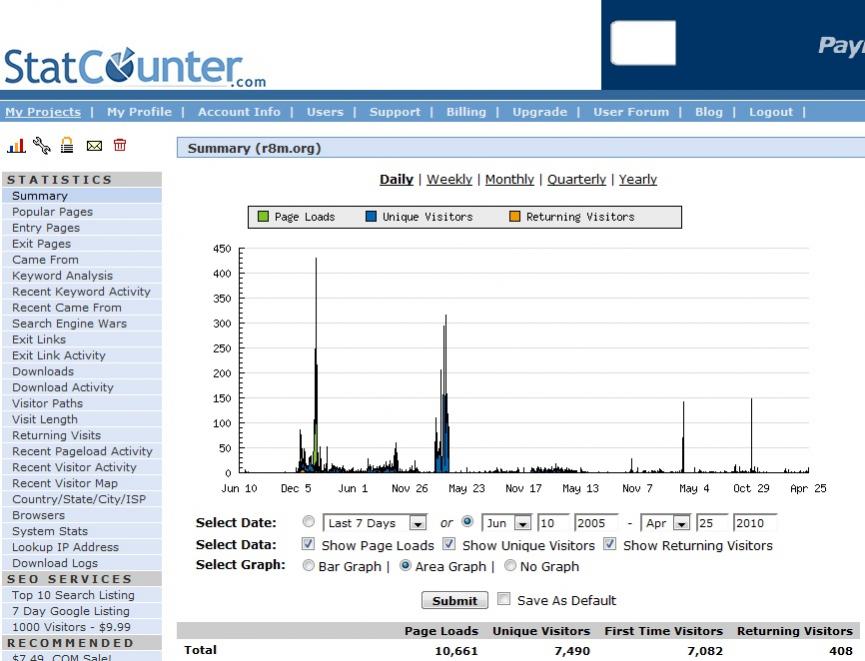Image resolution: width=865 pixels, height=661 pixels.
Task: Enable the Save As Default checkbox
Action: [504, 600]
